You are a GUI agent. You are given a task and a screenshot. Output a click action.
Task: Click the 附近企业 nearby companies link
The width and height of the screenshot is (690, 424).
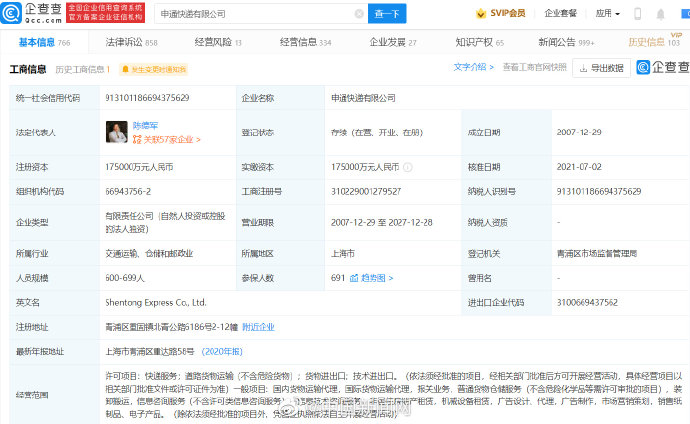[259, 326]
